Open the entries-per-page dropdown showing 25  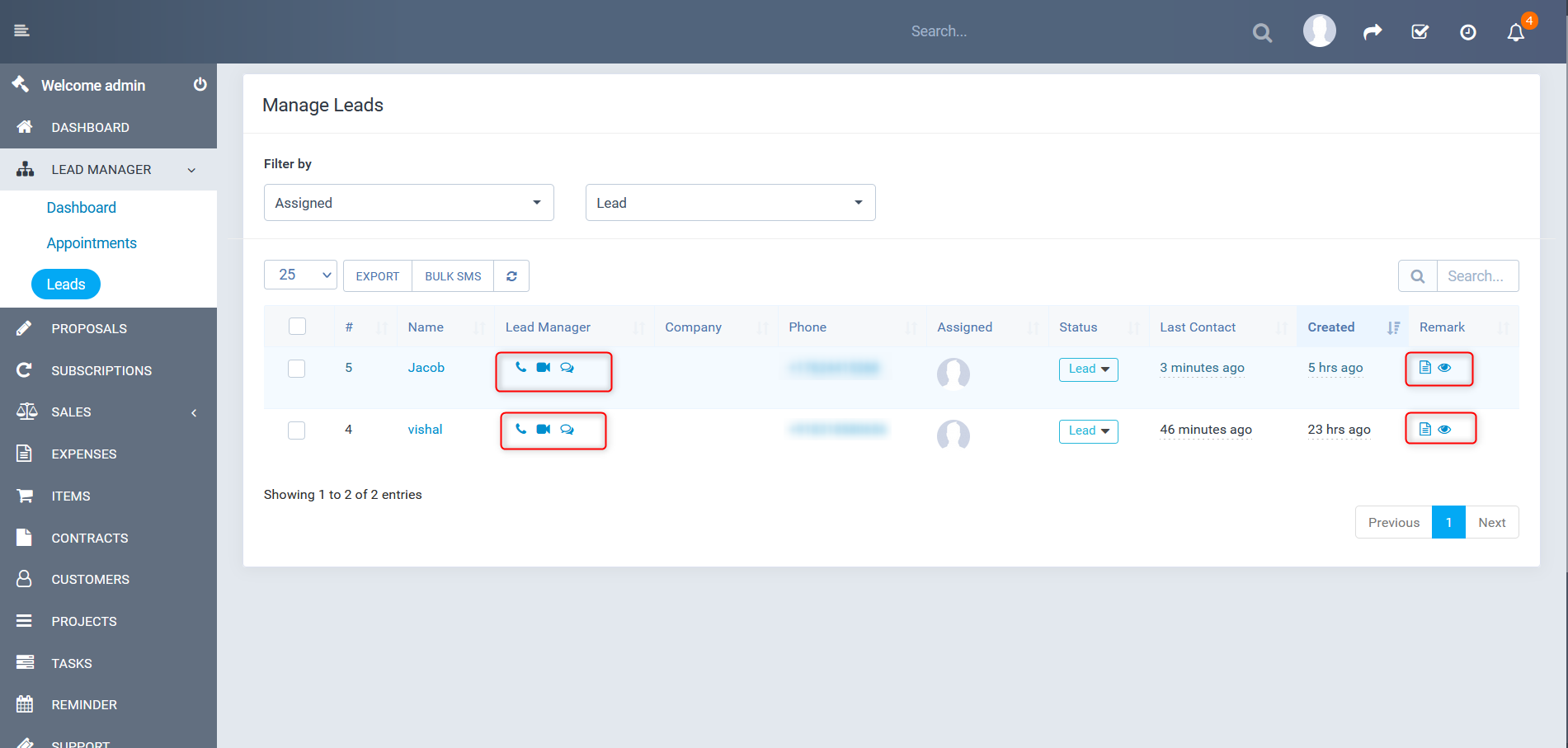click(x=299, y=274)
